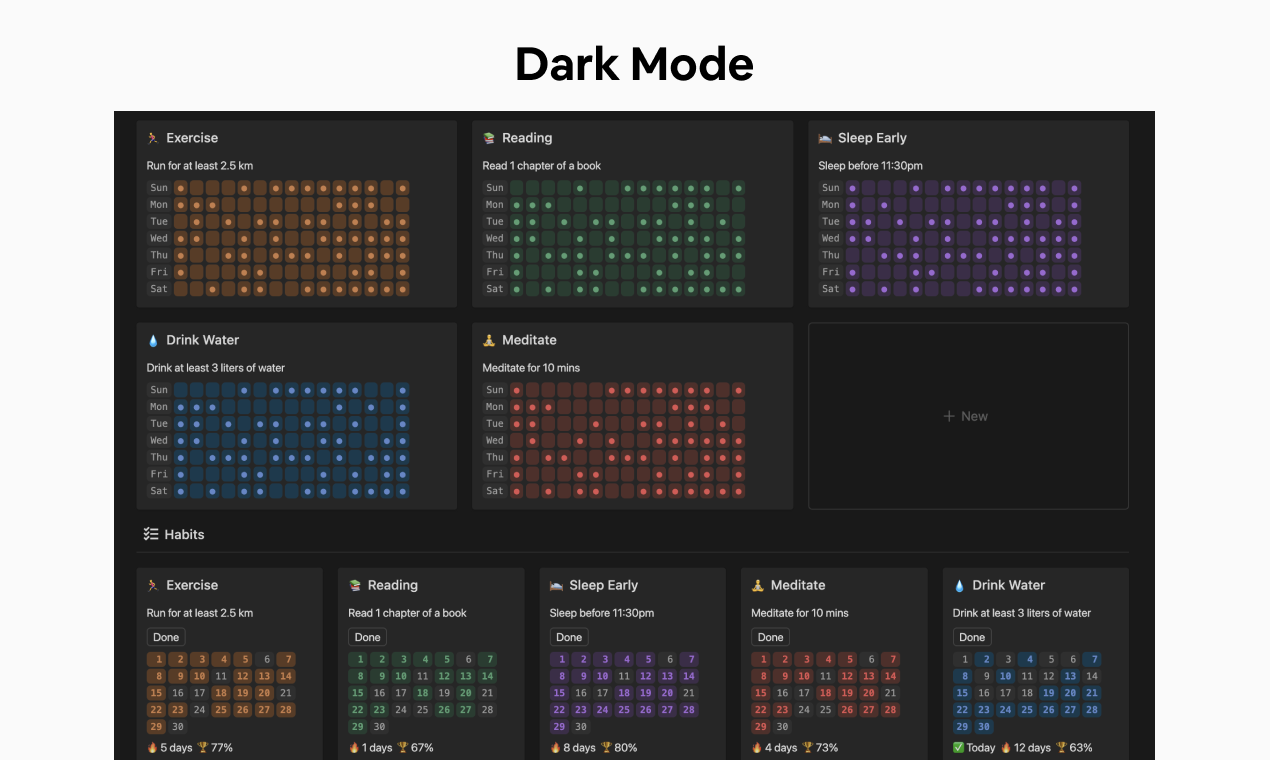Mark Exercise as Done
This screenshot has height=760, width=1270.
[x=166, y=637]
